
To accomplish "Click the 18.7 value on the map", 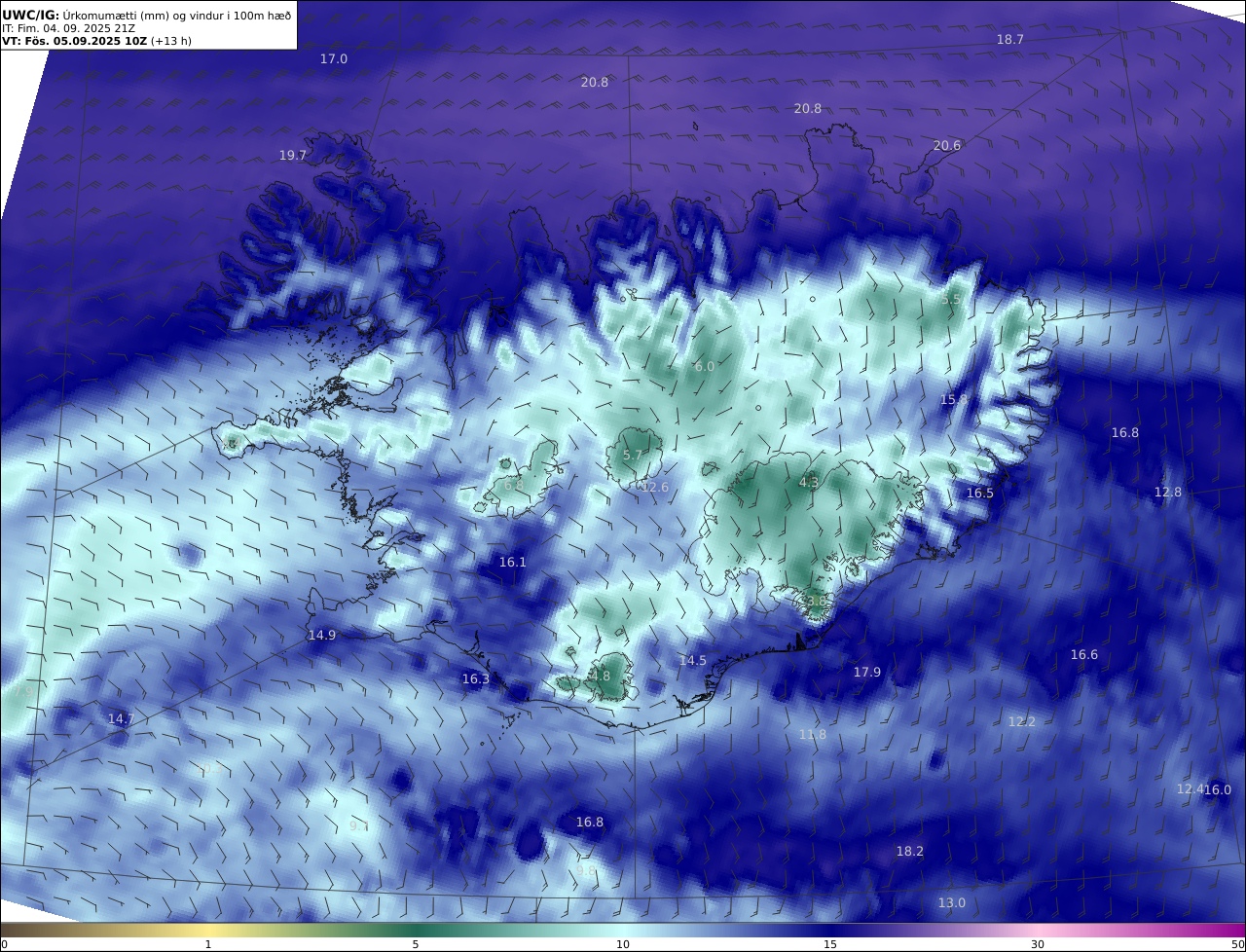I will (x=1010, y=40).
